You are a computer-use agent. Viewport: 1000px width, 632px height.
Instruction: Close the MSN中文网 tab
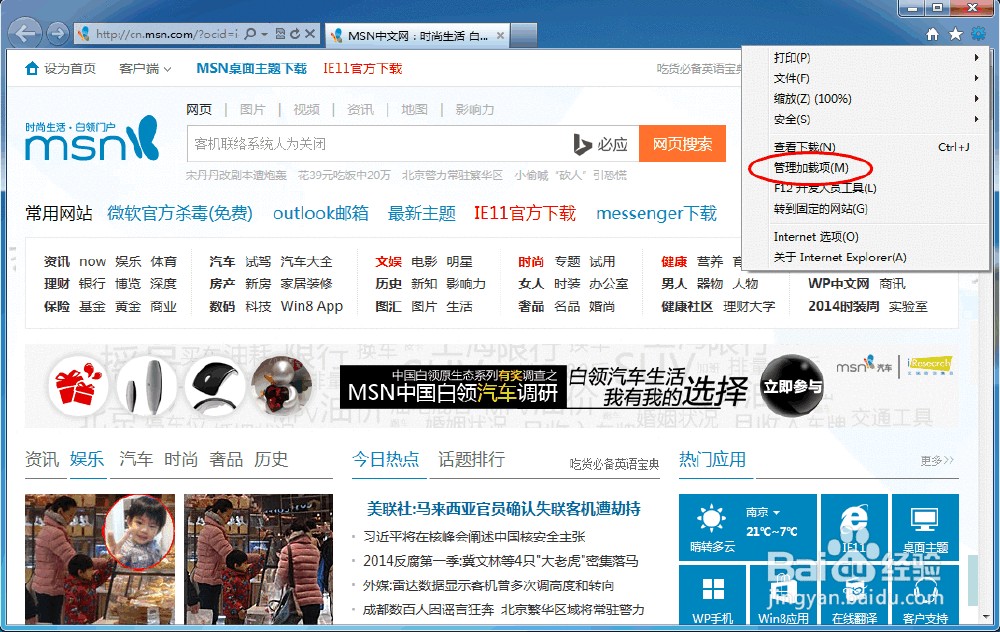500,36
